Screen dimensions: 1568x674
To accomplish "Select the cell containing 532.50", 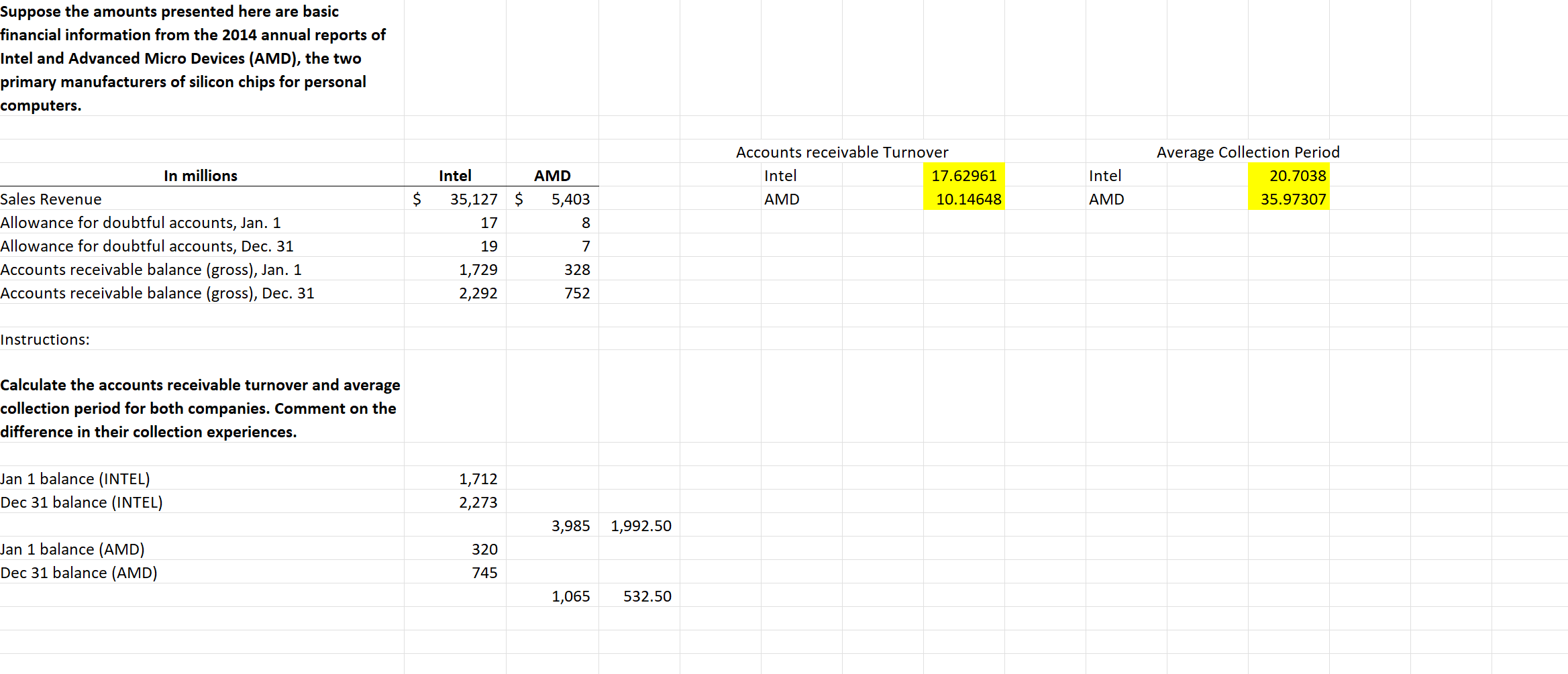I will point(647,596).
